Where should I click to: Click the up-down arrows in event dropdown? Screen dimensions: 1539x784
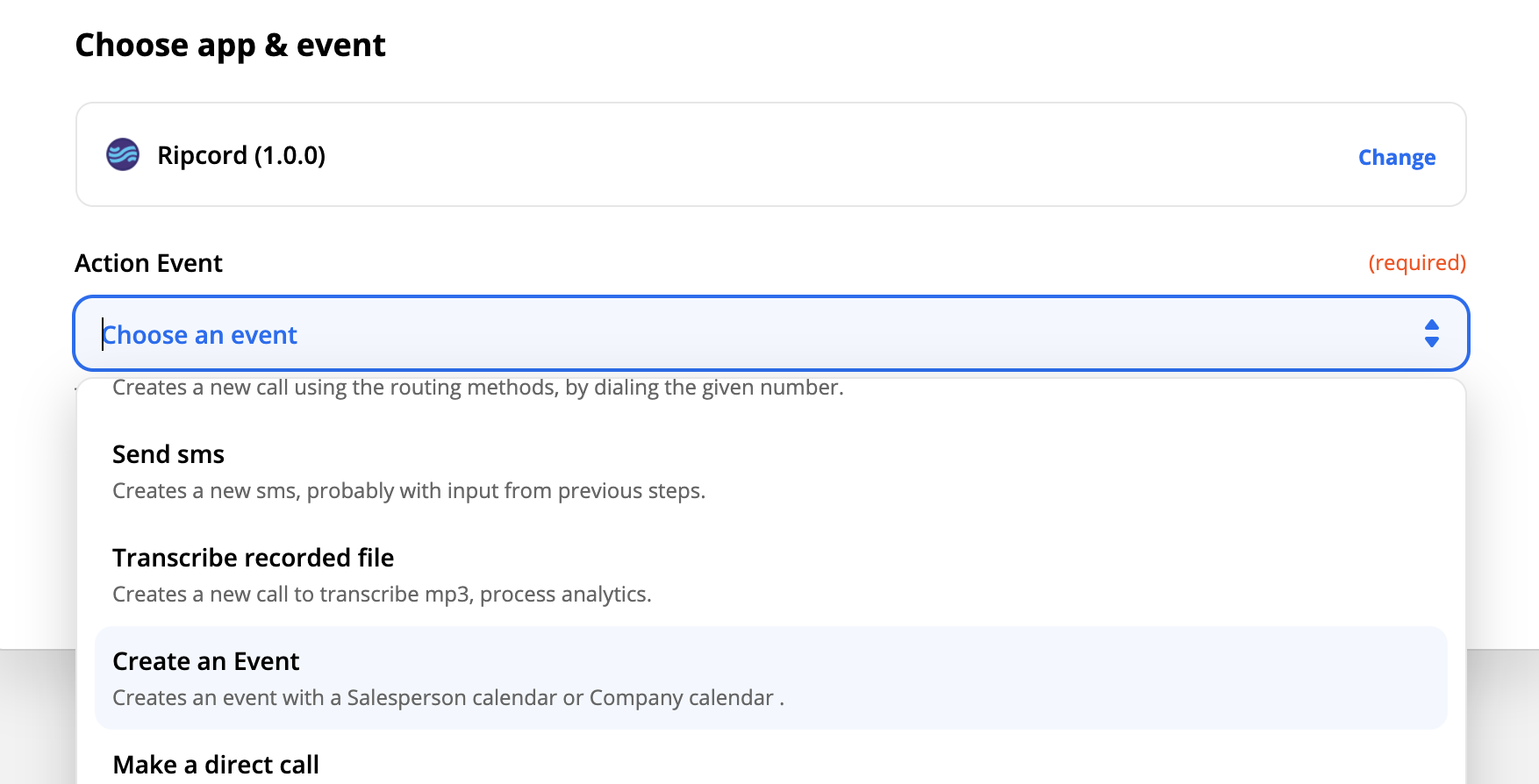click(x=1431, y=333)
